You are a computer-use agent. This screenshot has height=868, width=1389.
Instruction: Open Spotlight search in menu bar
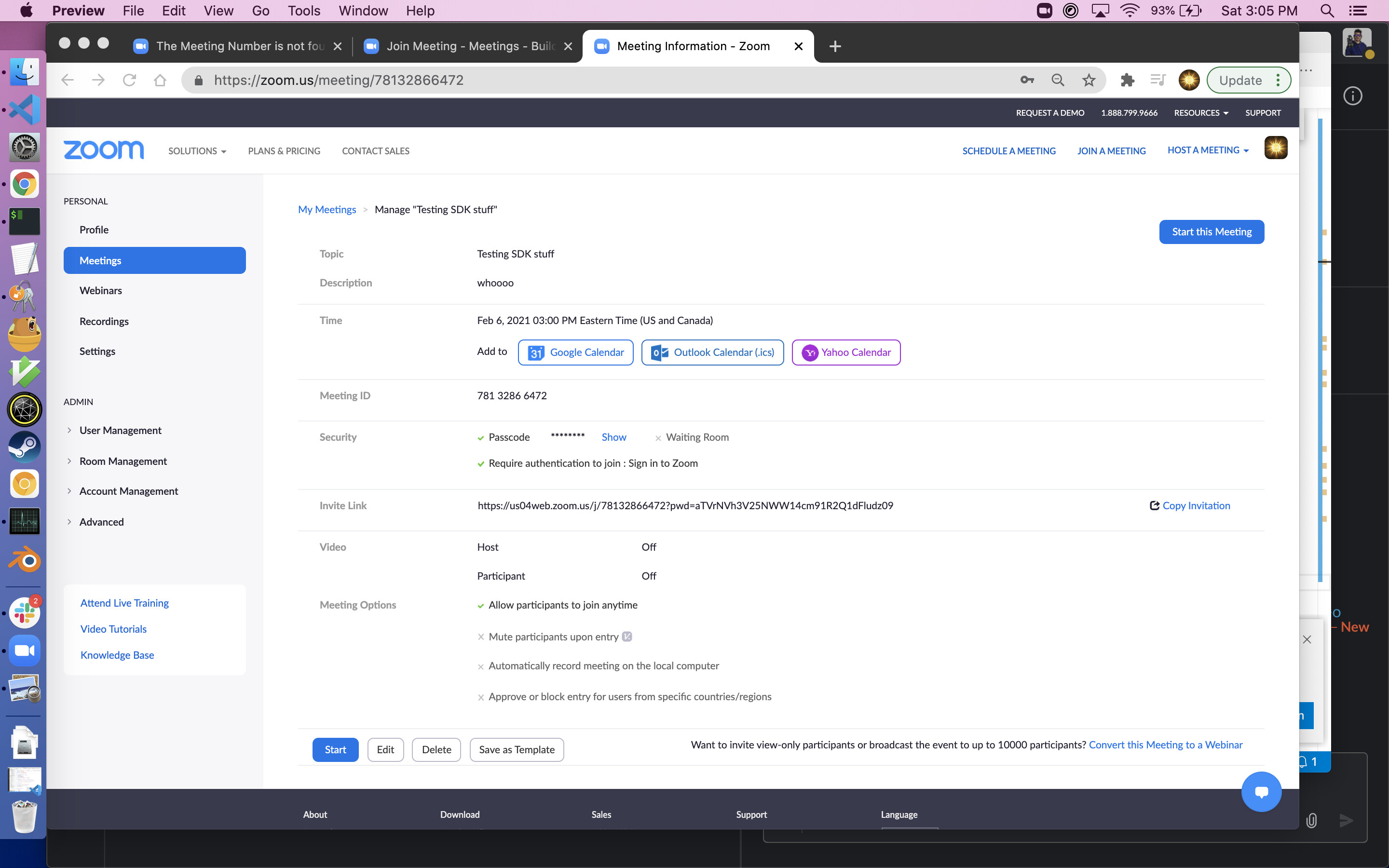click(1326, 11)
